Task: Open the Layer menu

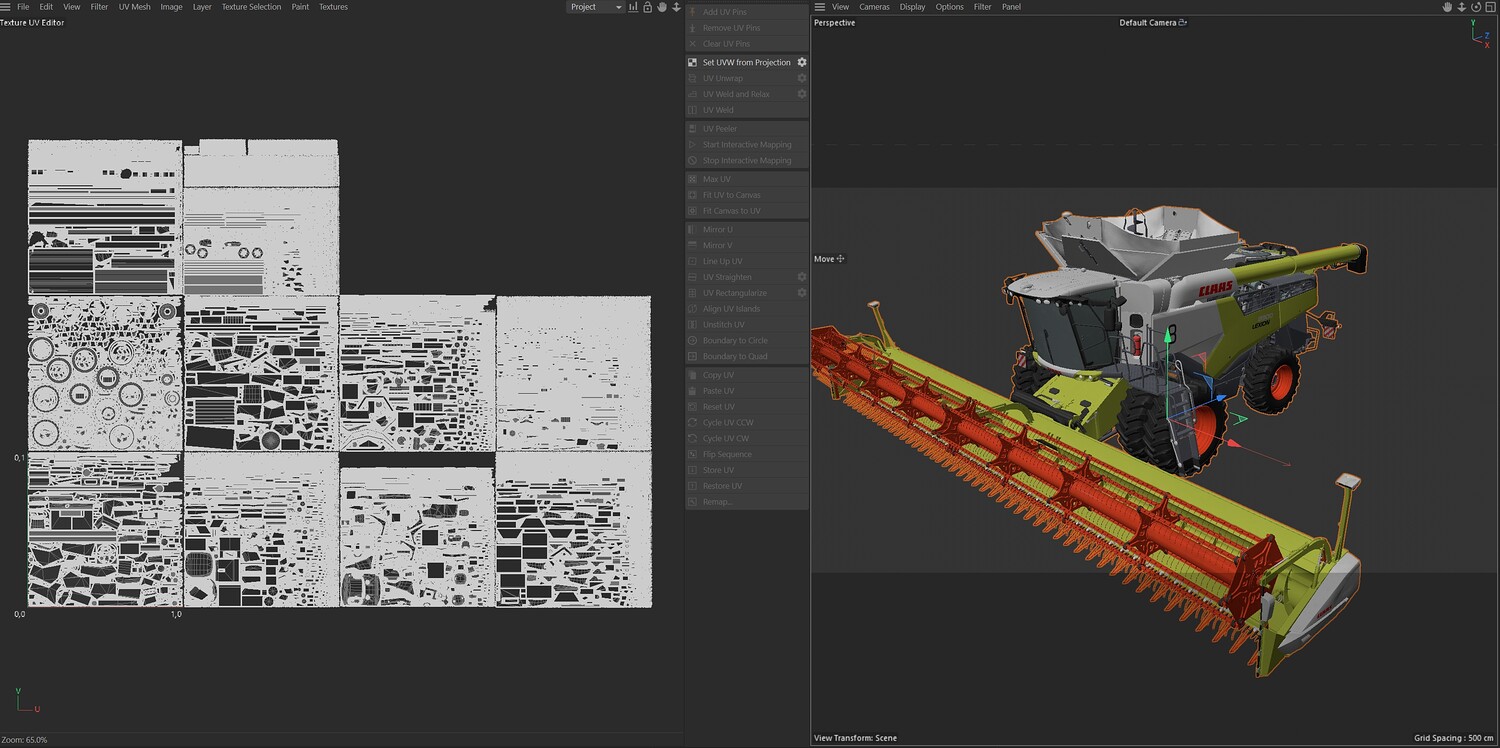Action: [202, 7]
